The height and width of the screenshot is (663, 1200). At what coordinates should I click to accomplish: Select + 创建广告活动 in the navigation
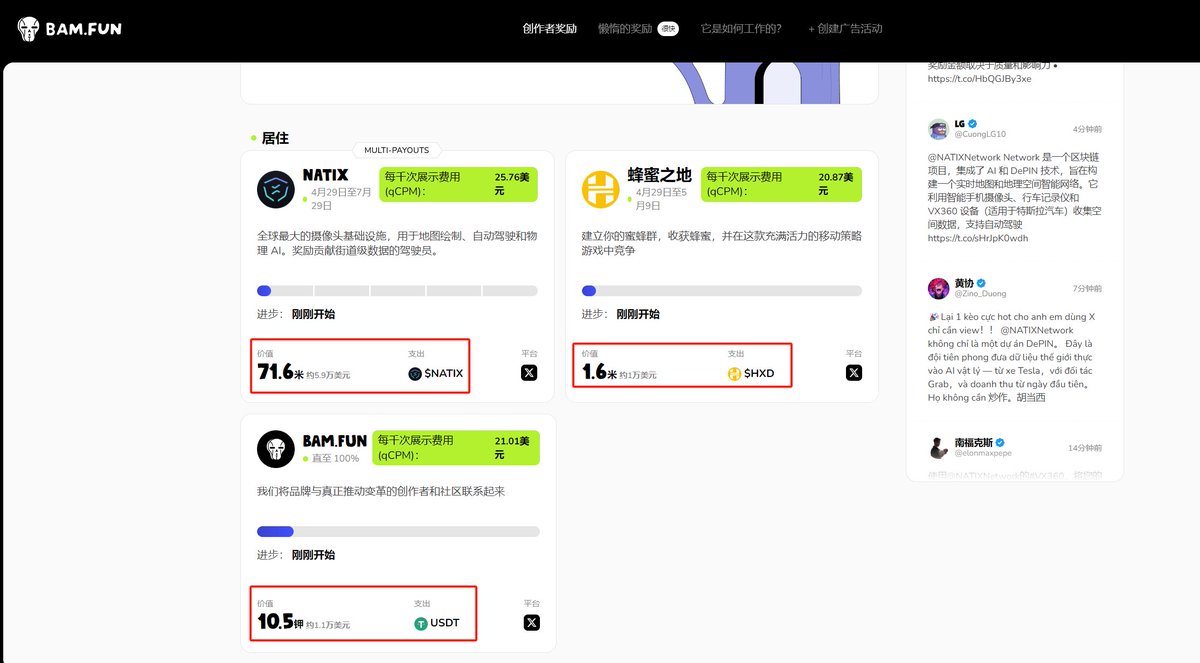pos(845,29)
